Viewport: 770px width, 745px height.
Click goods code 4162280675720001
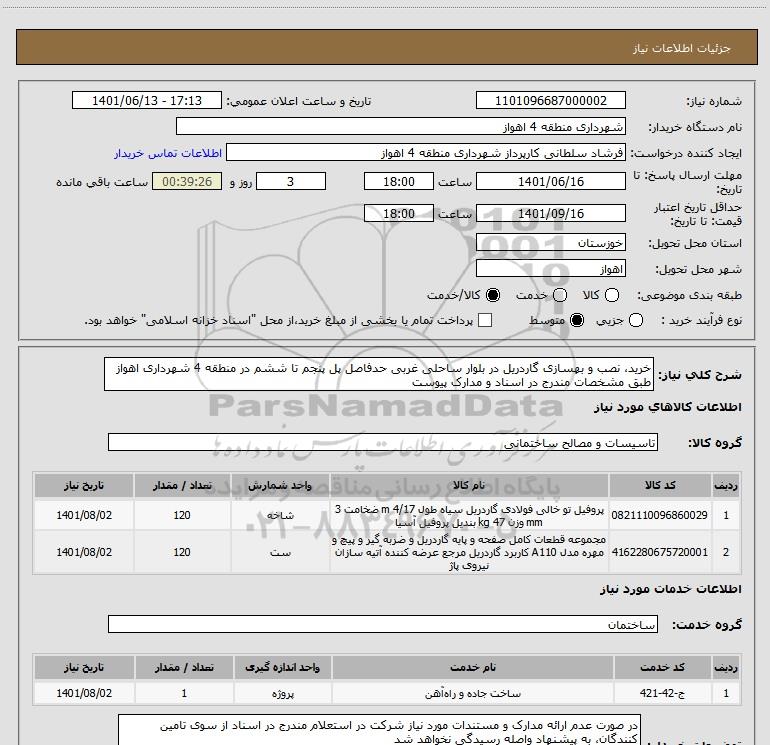tap(660, 552)
